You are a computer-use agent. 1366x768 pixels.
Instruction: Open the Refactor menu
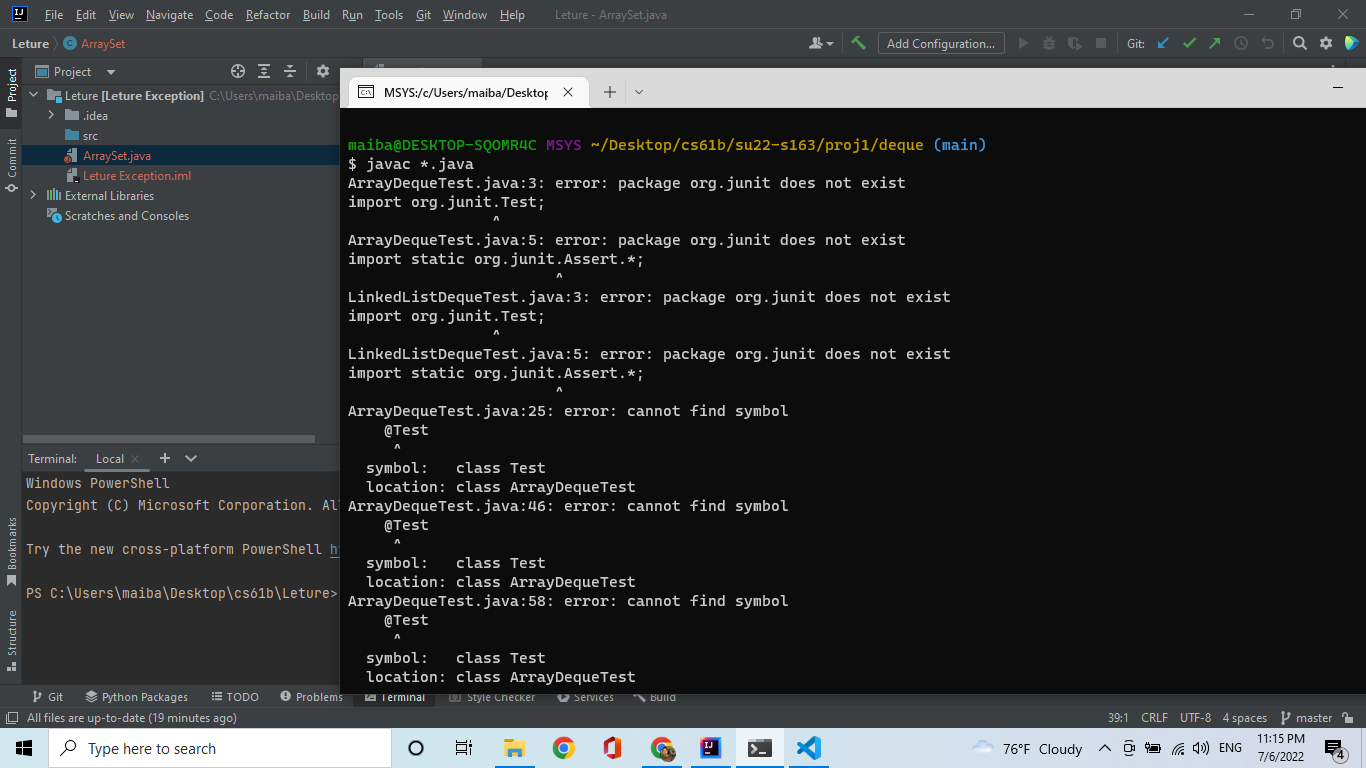267,15
